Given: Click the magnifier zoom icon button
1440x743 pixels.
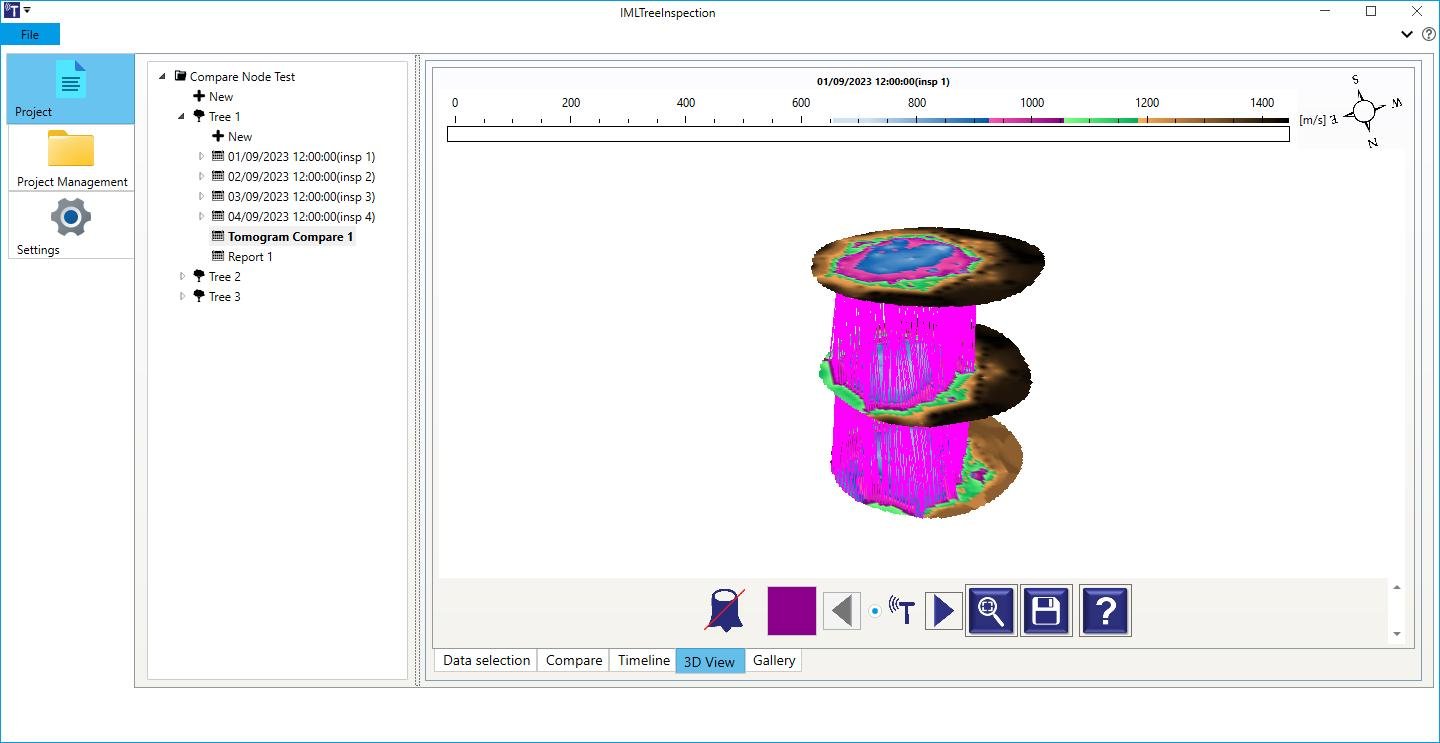Looking at the screenshot, I should (991, 610).
